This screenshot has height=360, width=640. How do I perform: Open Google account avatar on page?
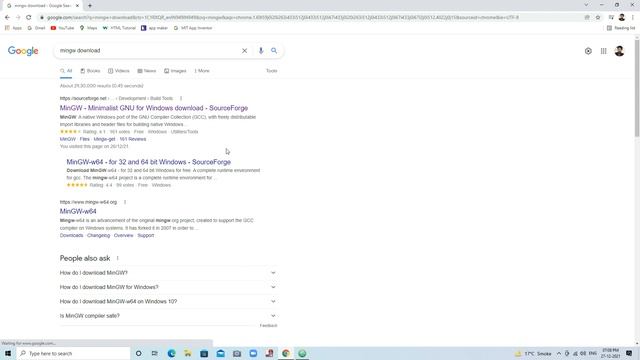pyautogui.click(x=619, y=51)
